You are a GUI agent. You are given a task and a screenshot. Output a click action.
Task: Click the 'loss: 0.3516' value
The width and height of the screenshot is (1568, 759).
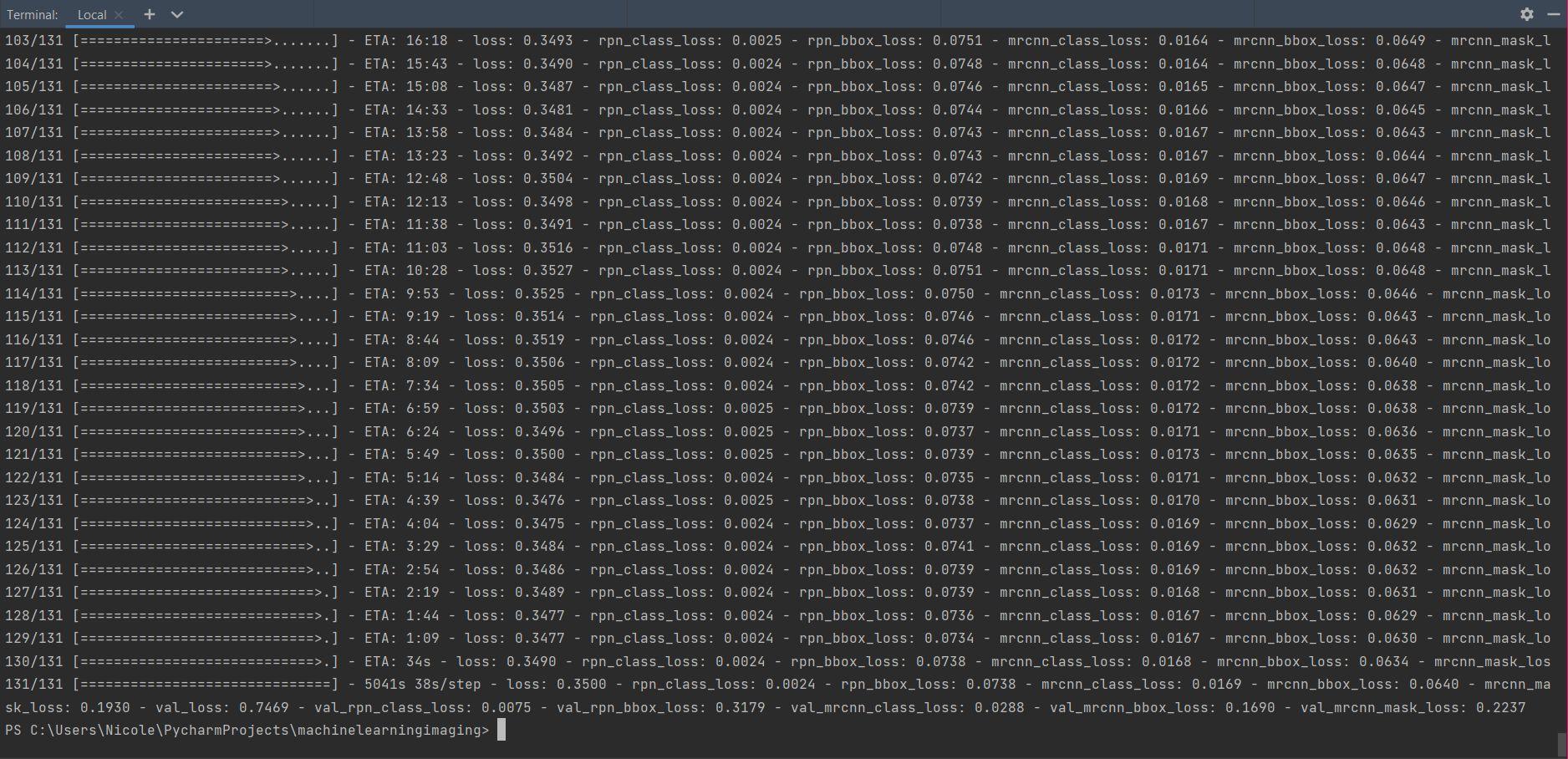click(523, 247)
